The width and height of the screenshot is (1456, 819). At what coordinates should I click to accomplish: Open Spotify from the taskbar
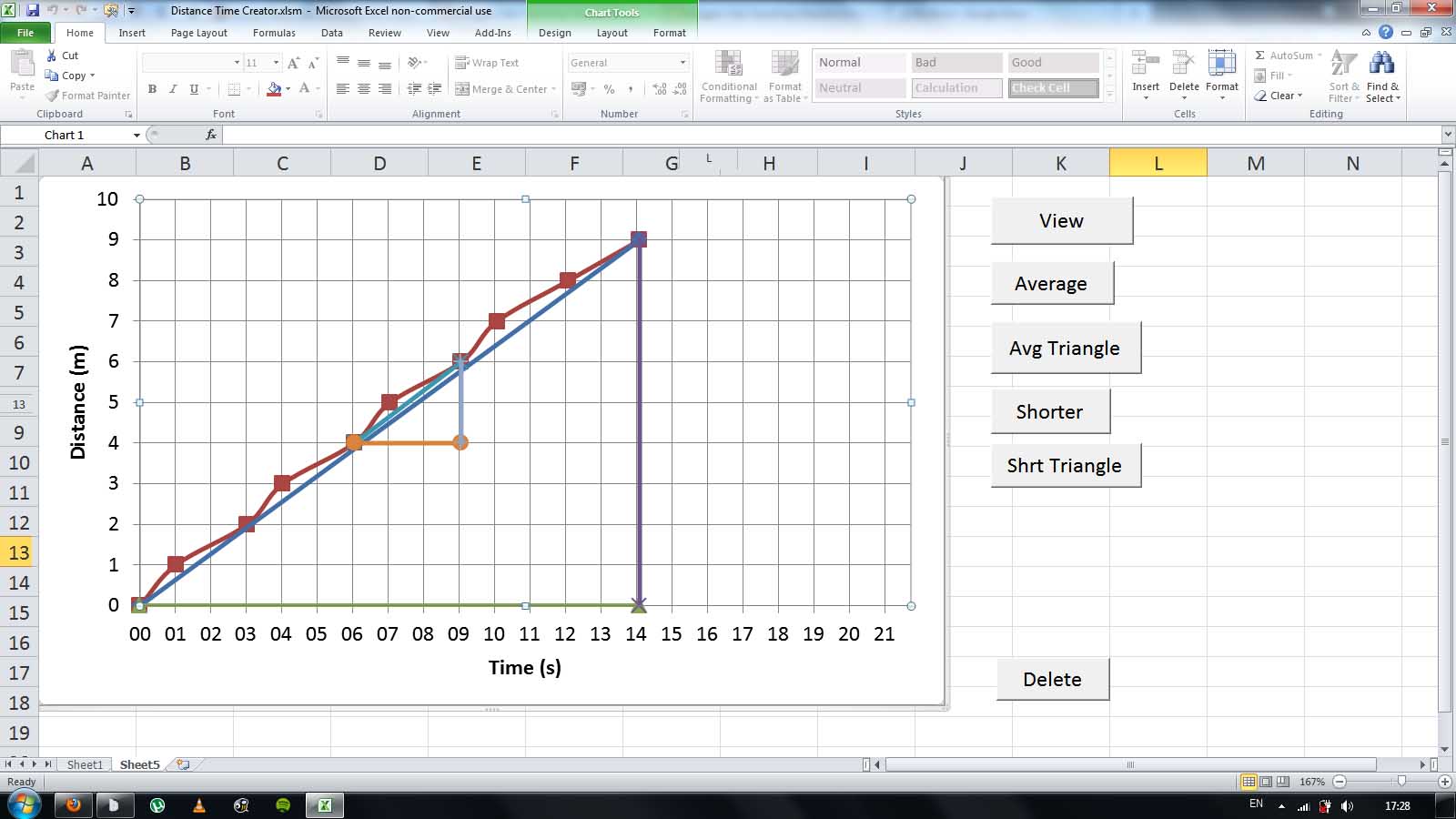tap(283, 804)
